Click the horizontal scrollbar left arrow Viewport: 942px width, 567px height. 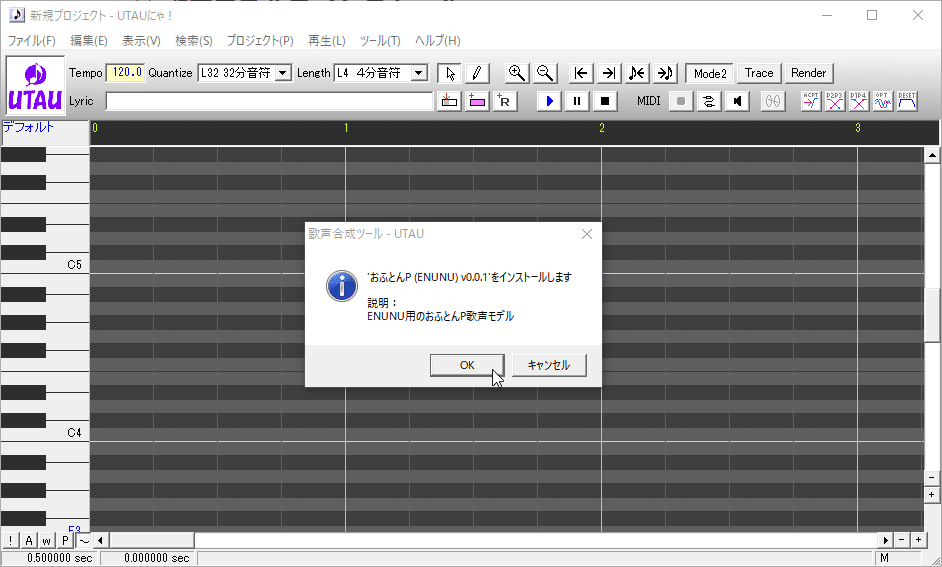coord(100,541)
